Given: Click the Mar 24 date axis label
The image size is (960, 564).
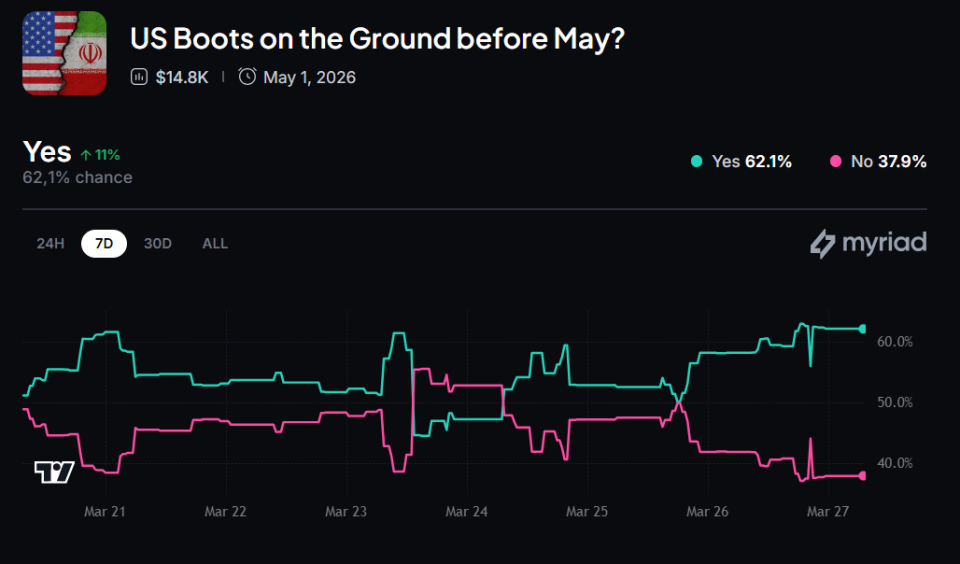Looking at the screenshot, I should [466, 511].
